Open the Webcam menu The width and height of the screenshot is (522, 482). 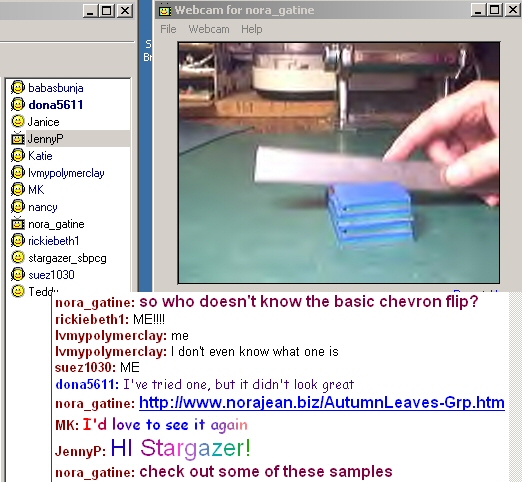209,29
